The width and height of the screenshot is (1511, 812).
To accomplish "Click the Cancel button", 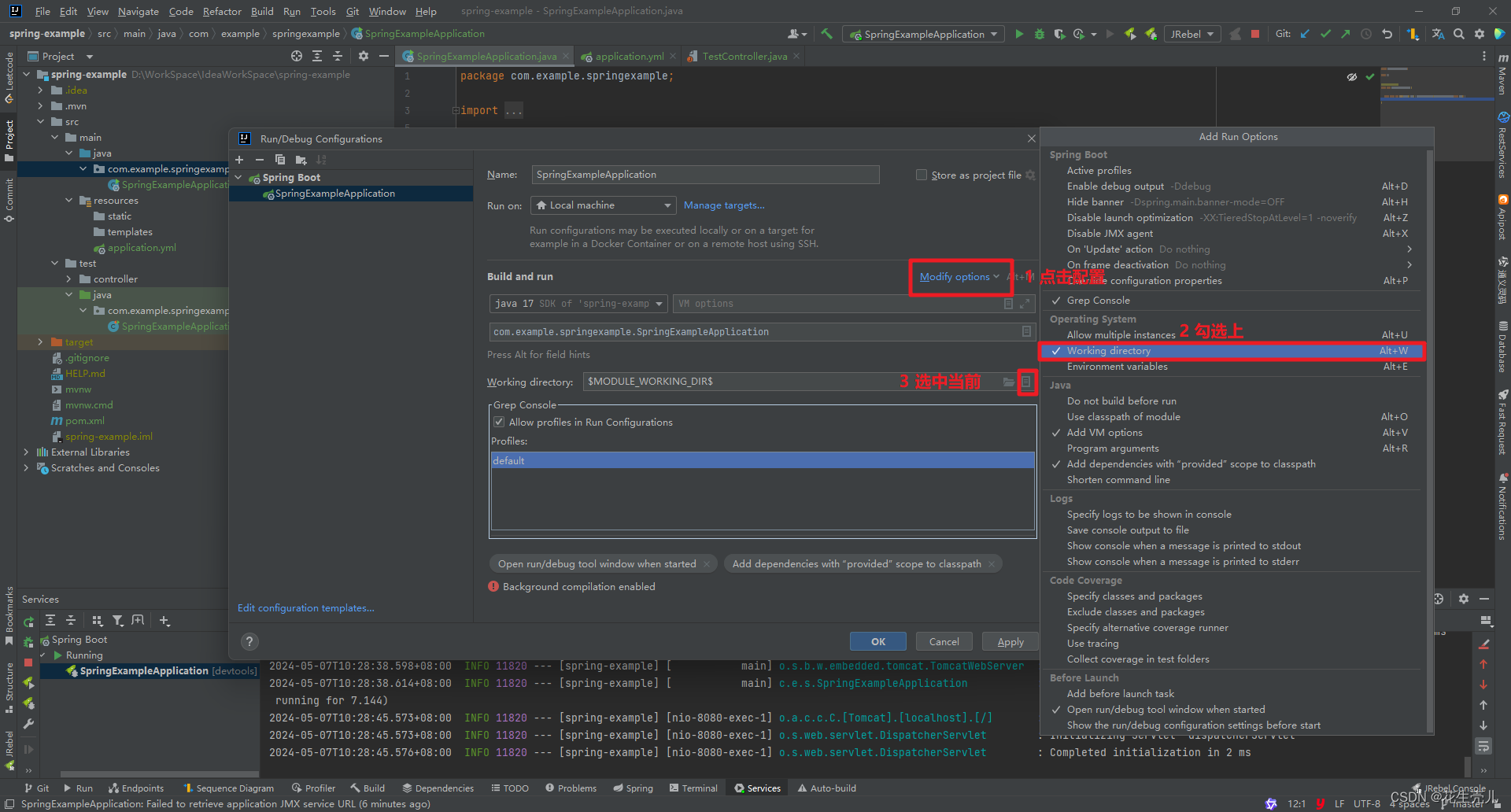I will point(944,641).
